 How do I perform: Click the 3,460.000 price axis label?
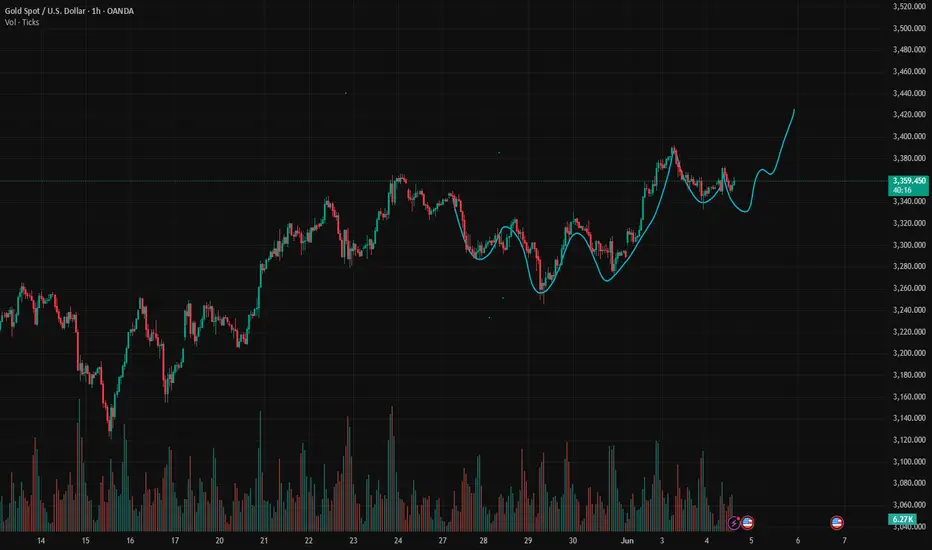pyautogui.click(x=909, y=71)
